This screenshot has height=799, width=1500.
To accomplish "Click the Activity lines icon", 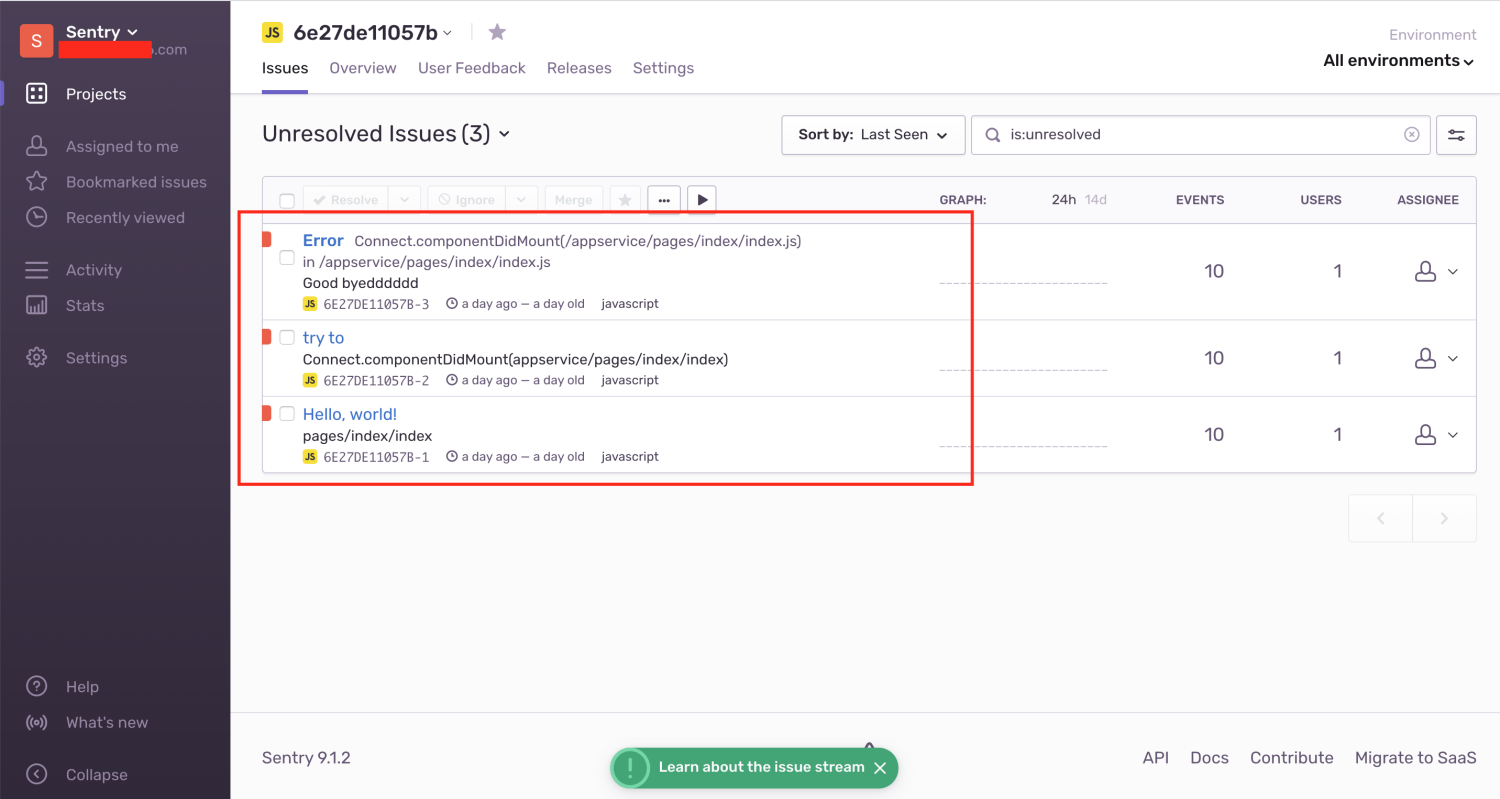I will click(x=36, y=270).
